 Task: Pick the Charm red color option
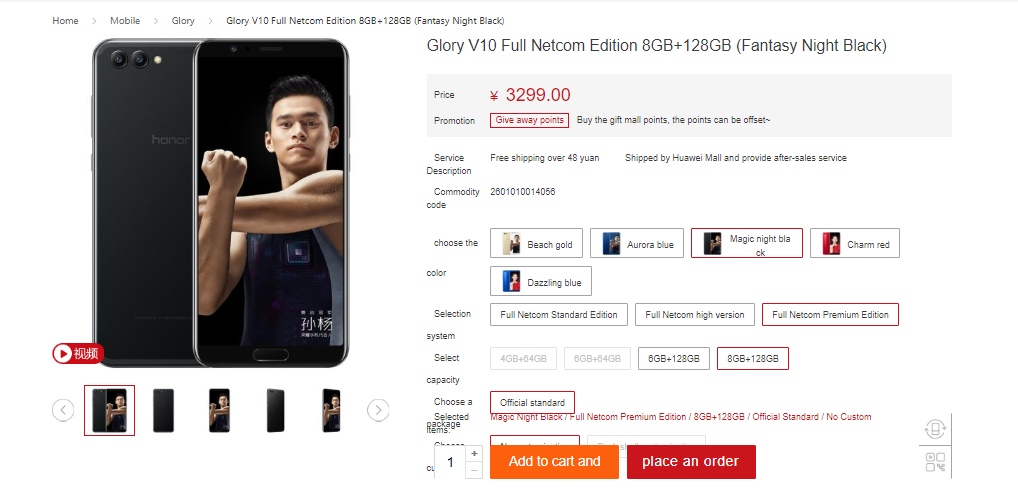[854, 243]
